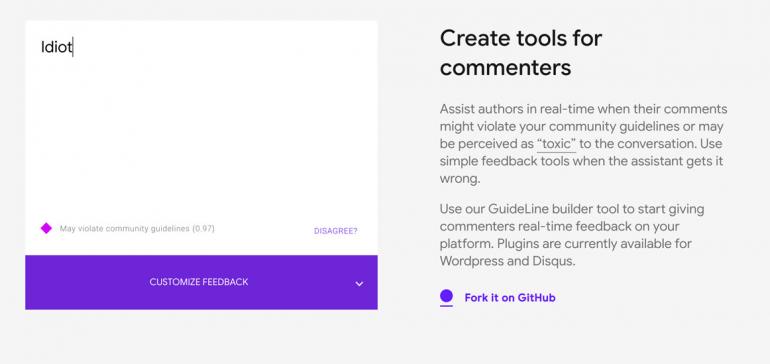This screenshot has height=364, width=770.
Task: Click the purple diamond toxicity indicator icon
Action: click(x=46, y=228)
